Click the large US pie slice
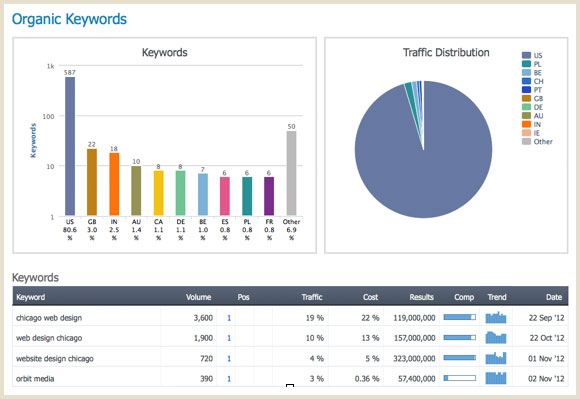580x399 pixels. (424, 159)
